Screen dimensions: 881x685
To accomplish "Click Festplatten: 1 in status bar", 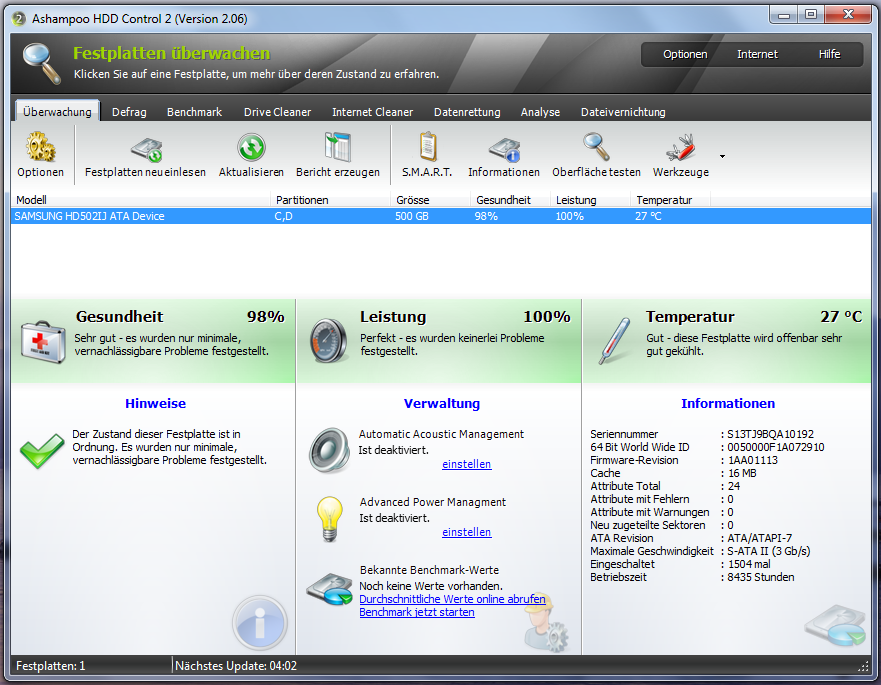I will (x=51, y=666).
